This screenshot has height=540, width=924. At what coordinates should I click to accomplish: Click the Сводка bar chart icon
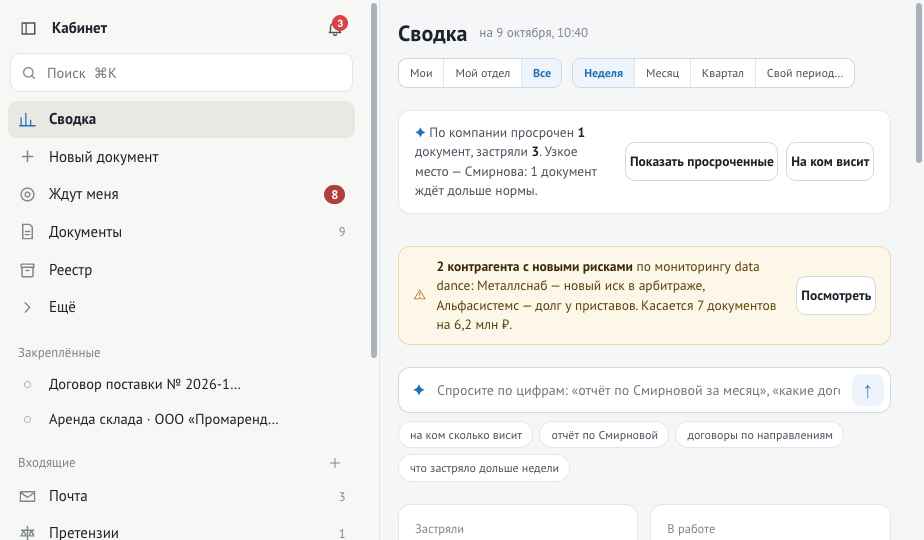(27, 119)
